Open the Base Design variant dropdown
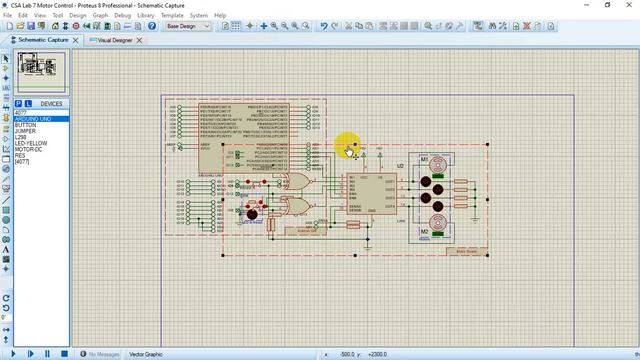 188,26
